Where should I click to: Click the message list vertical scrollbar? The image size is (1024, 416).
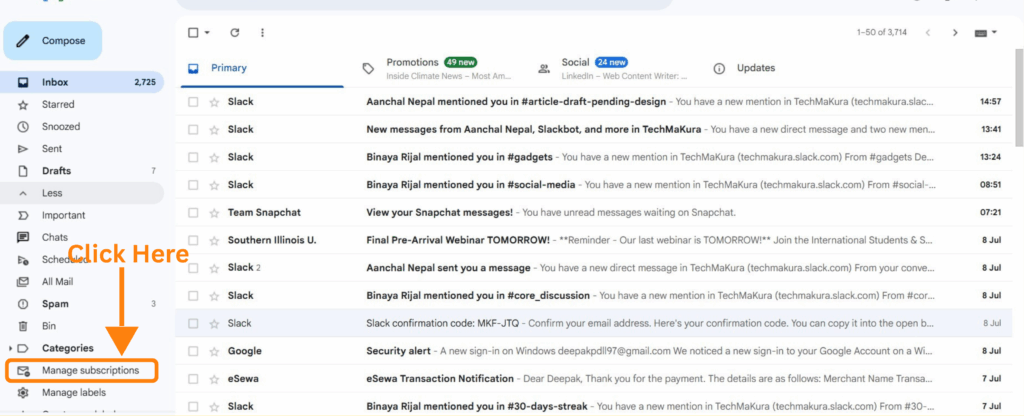[x=1019, y=98]
